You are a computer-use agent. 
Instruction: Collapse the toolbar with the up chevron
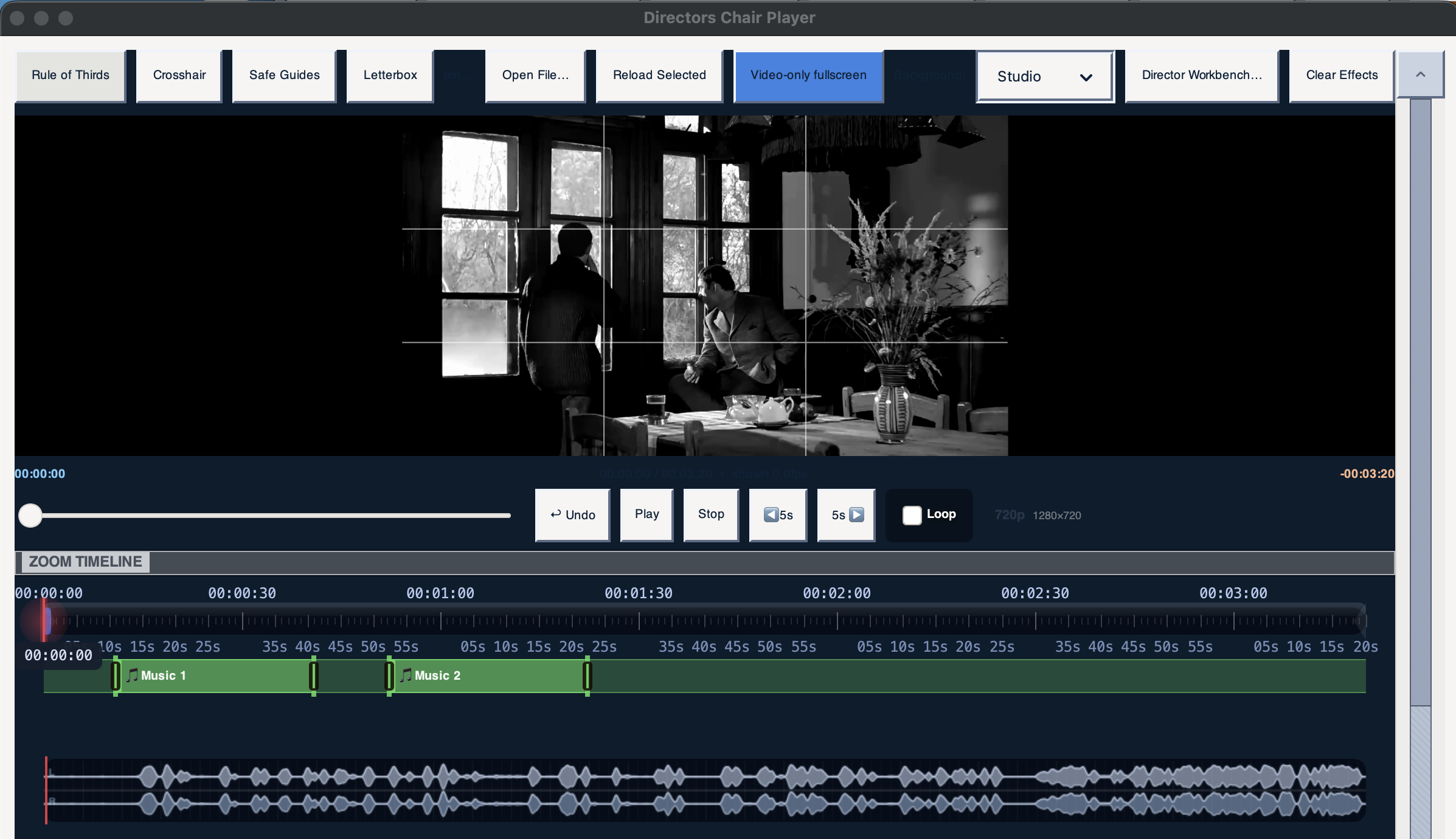[1420, 74]
